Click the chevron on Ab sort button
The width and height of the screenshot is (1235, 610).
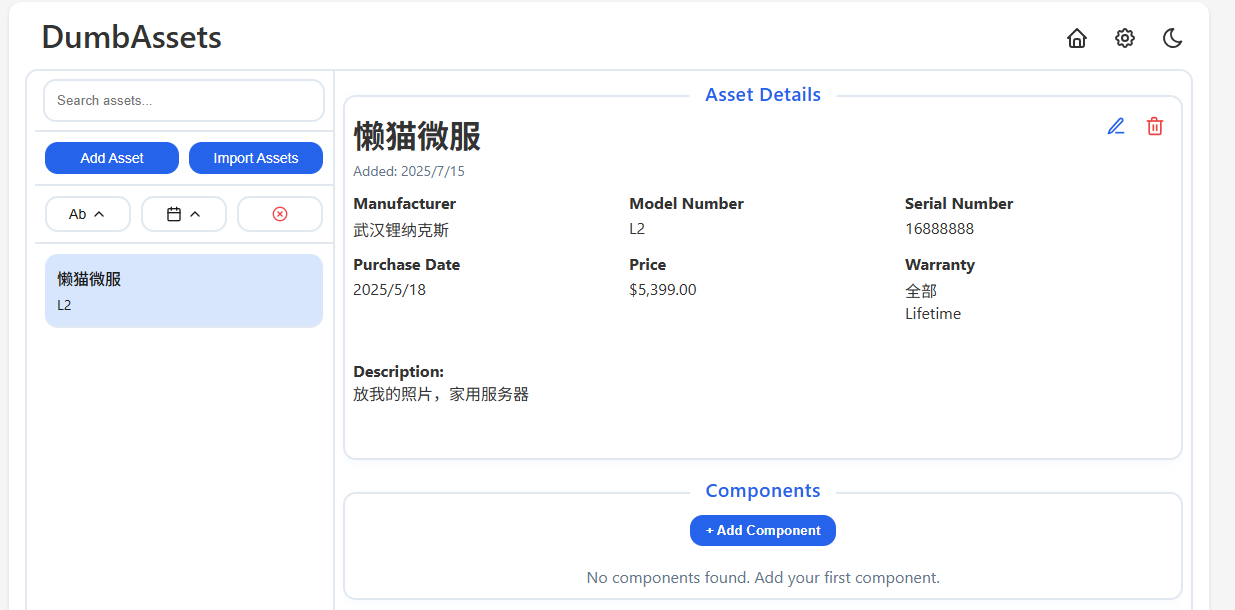click(x=99, y=214)
